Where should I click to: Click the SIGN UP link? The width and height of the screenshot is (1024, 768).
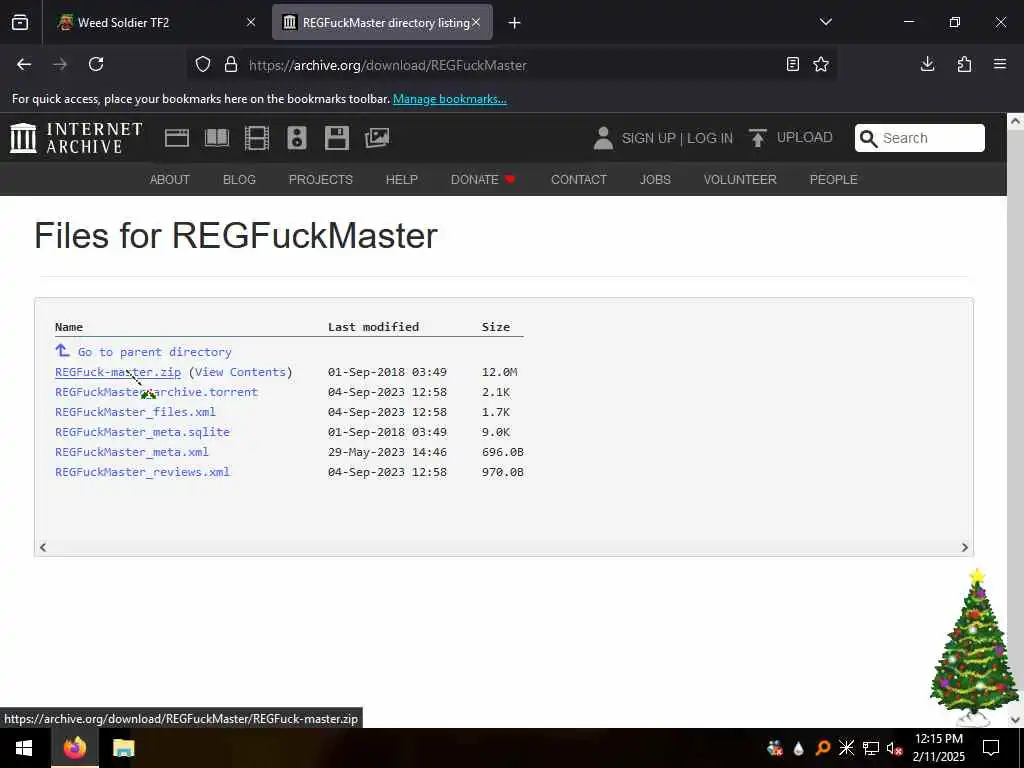tap(648, 138)
